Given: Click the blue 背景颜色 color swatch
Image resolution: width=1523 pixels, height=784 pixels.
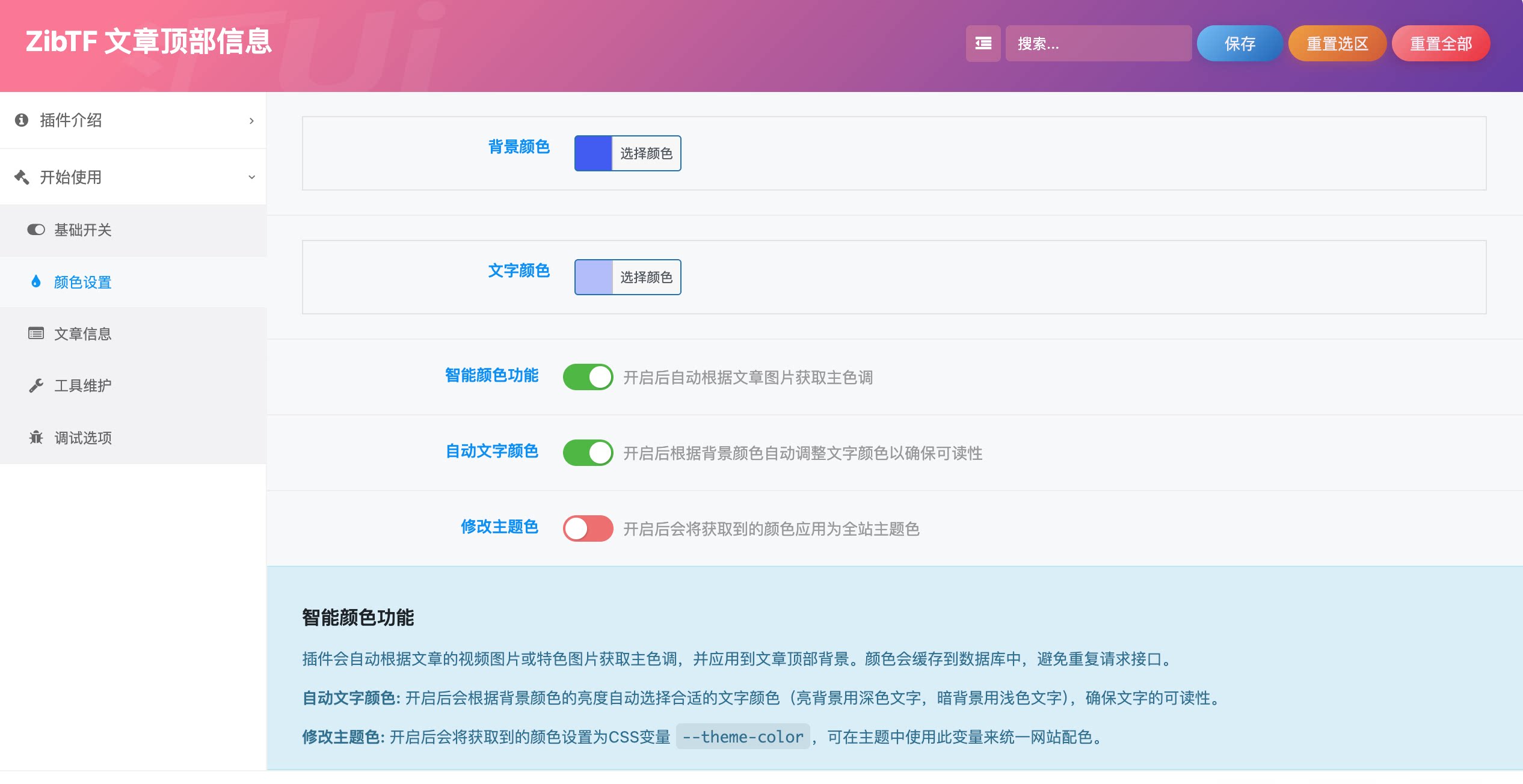Looking at the screenshot, I should [x=593, y=153].
